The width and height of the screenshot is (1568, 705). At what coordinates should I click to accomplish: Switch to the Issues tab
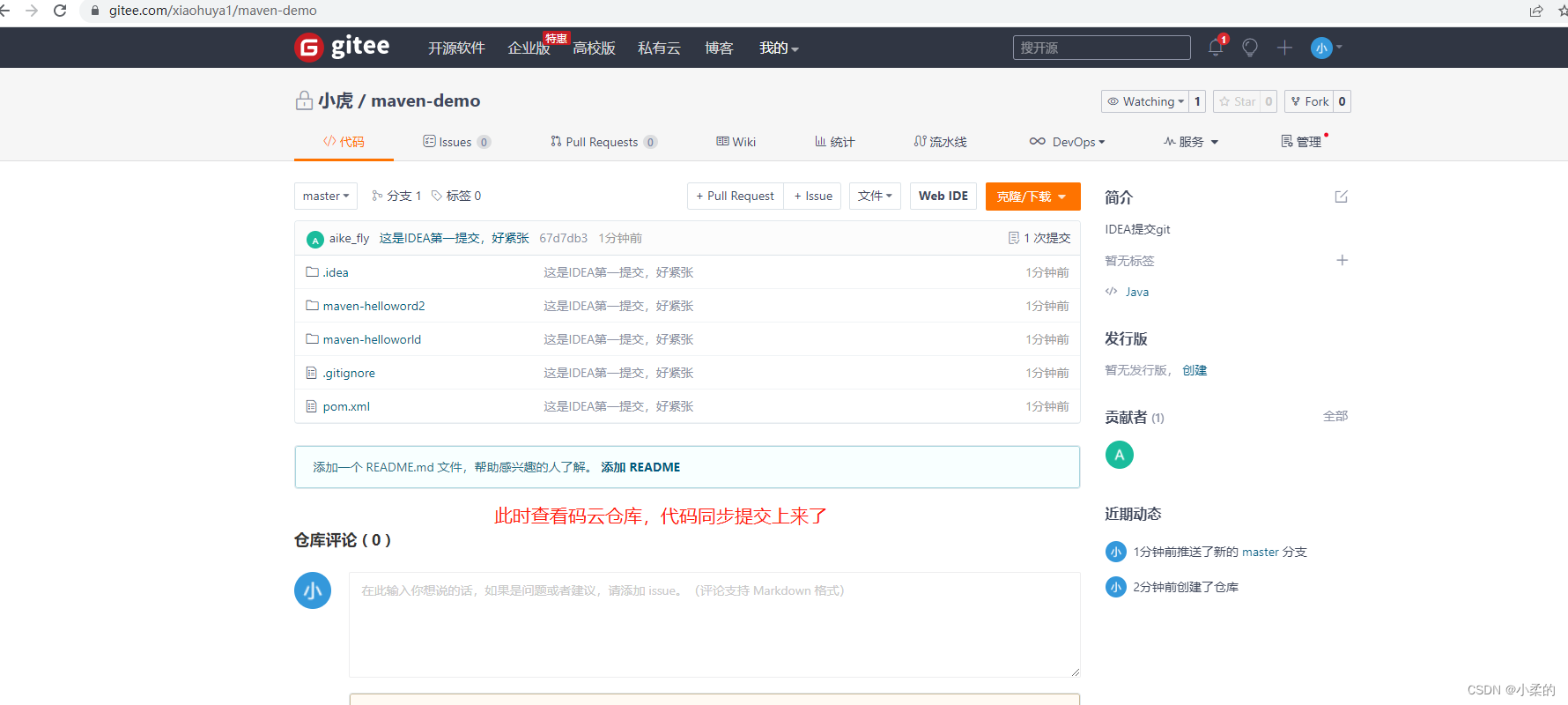click(x=456, y=142)
